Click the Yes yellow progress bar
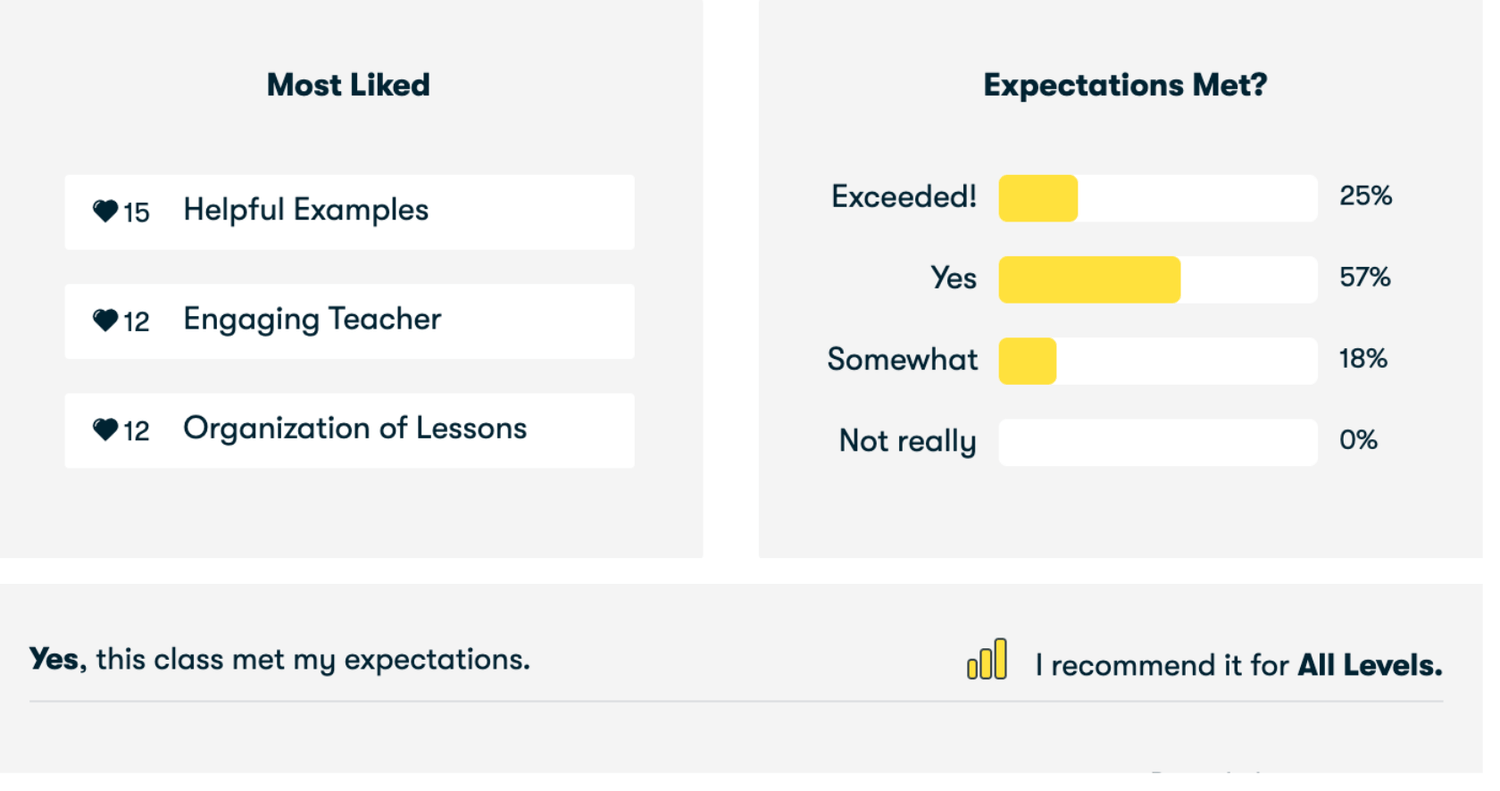Image resolution: width=1500 pixels, height=791 pixels. [x=1089, y=279]
